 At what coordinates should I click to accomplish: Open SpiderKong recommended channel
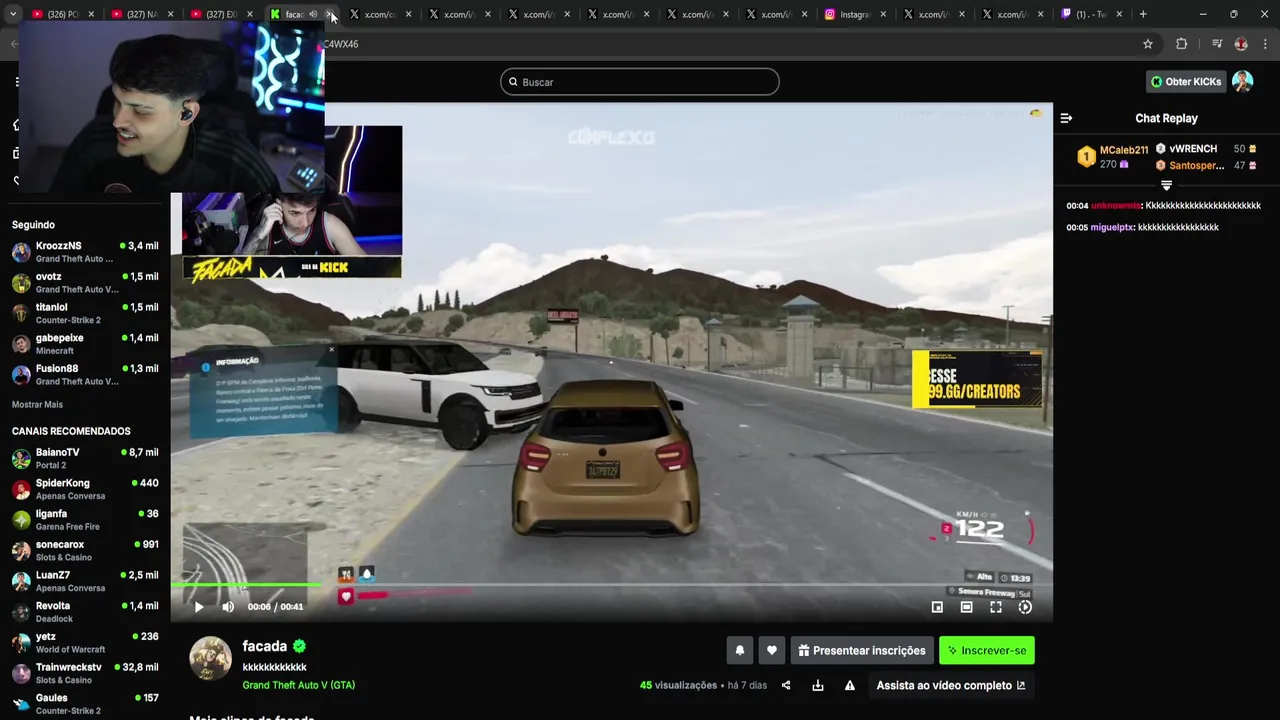(85, 489)
